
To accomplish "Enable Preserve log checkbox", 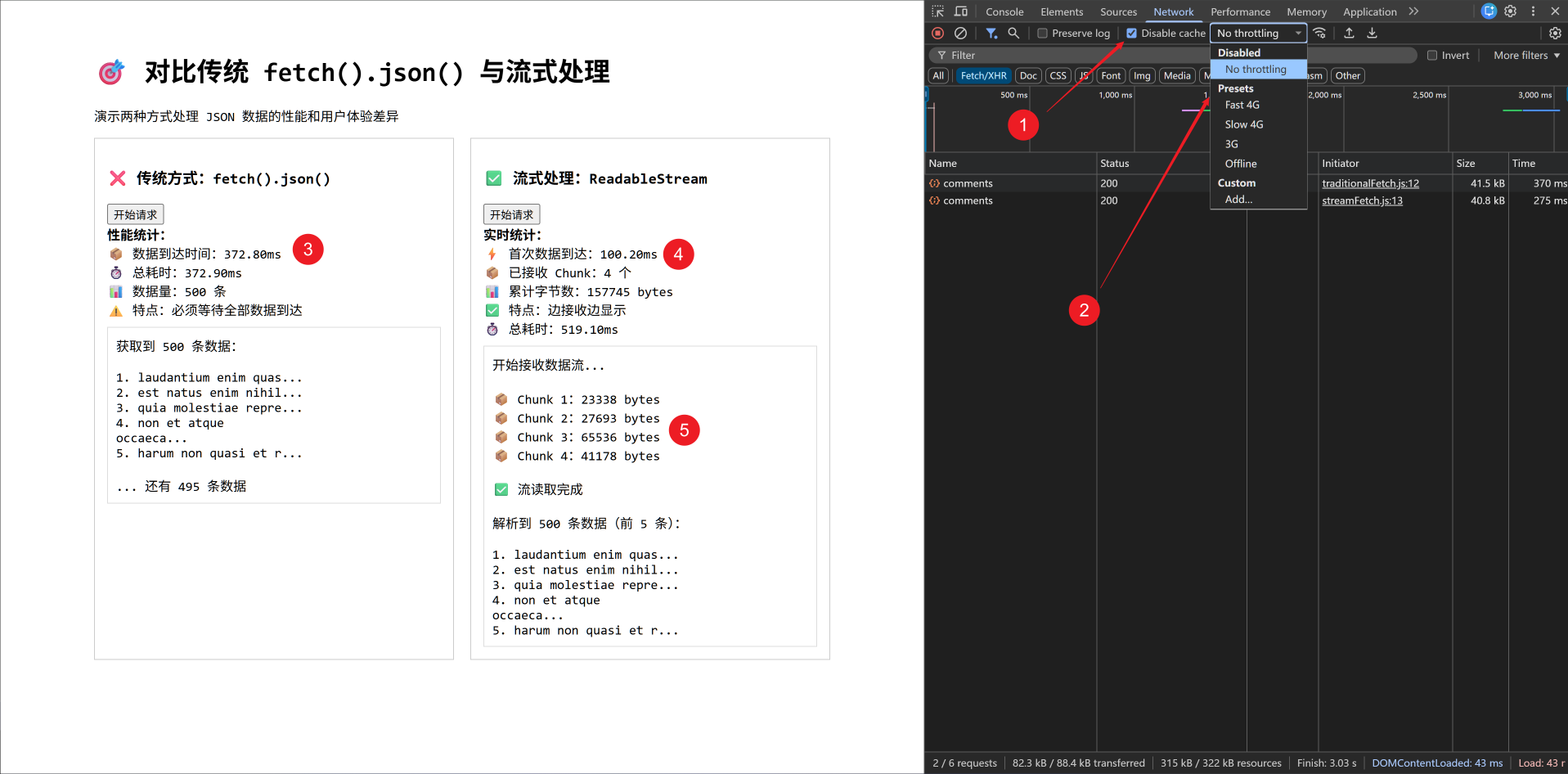I will (1042, 34).
